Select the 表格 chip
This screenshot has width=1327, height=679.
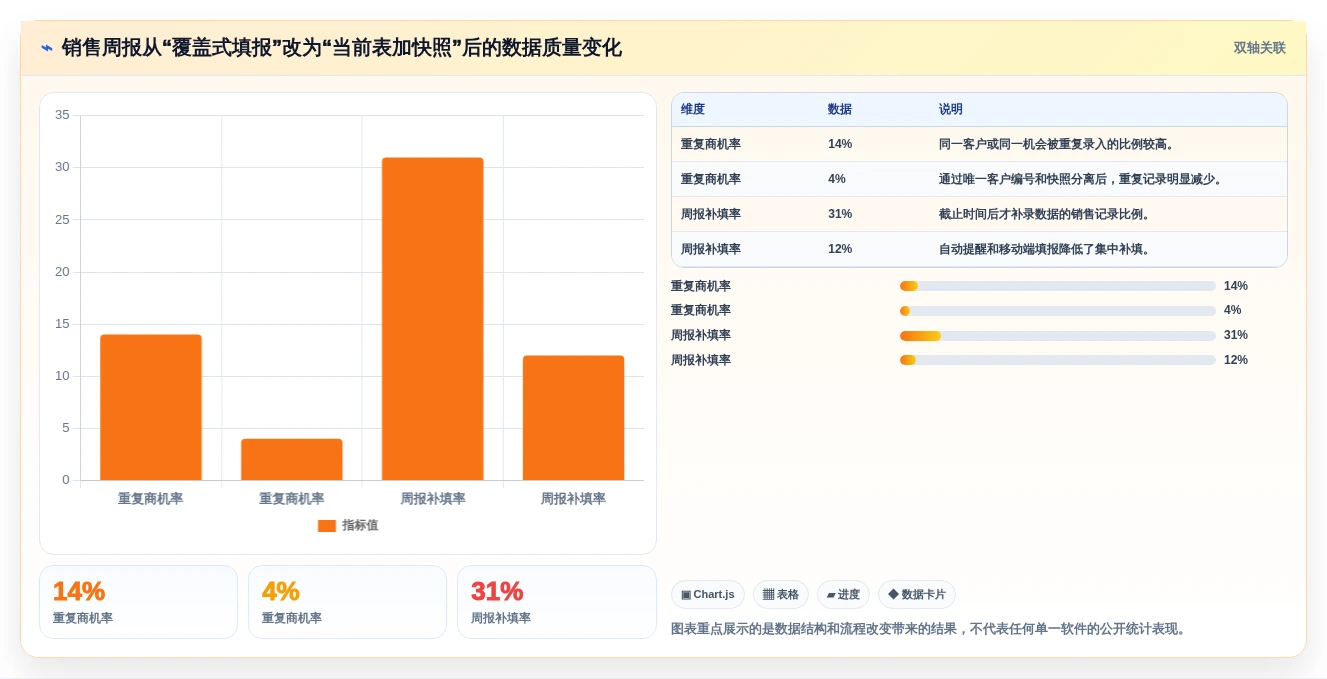click(x=781, y=595)
